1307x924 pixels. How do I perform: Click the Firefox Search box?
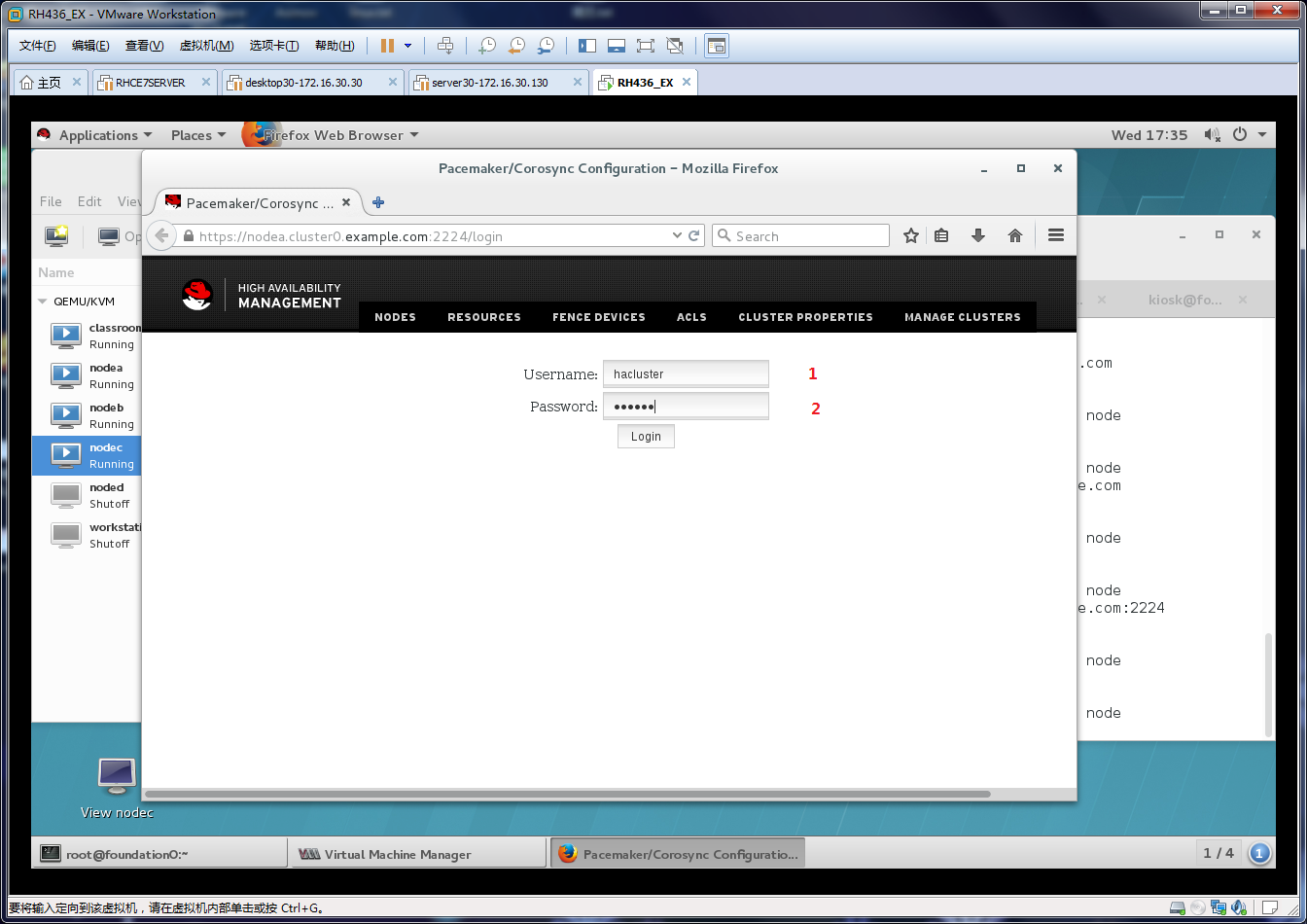tap(801, 235)
